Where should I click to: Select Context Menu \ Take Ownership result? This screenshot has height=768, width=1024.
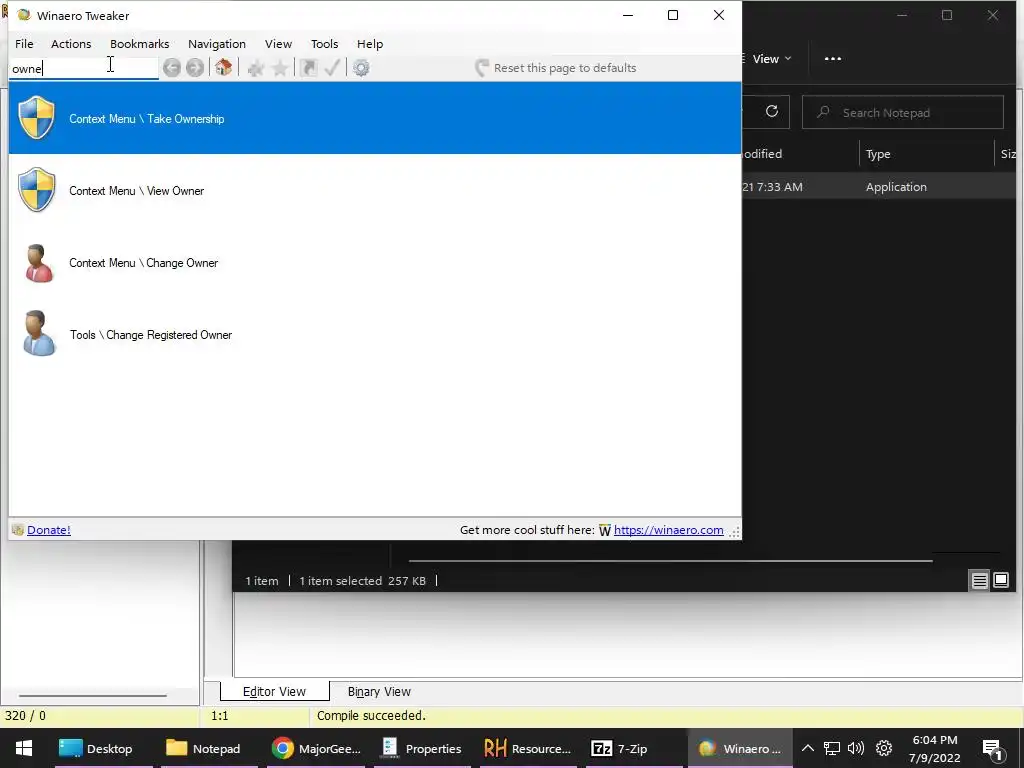tap(375, 118)
